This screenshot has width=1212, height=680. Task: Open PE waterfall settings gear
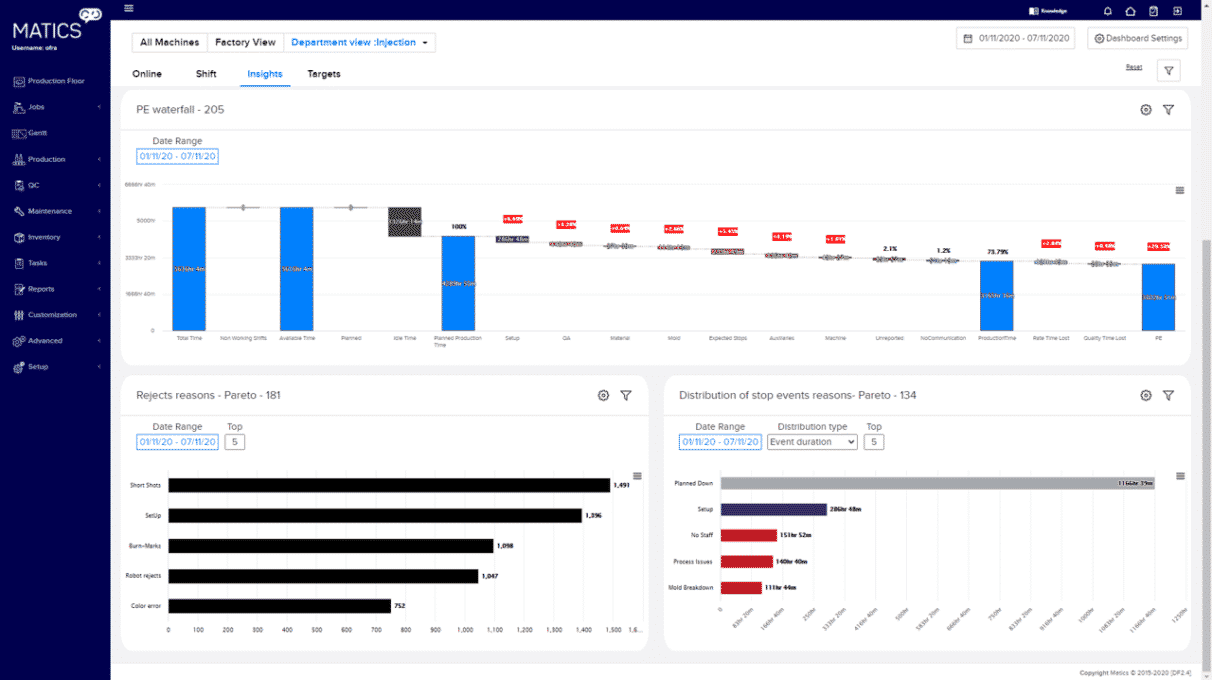coord(1146,110)
